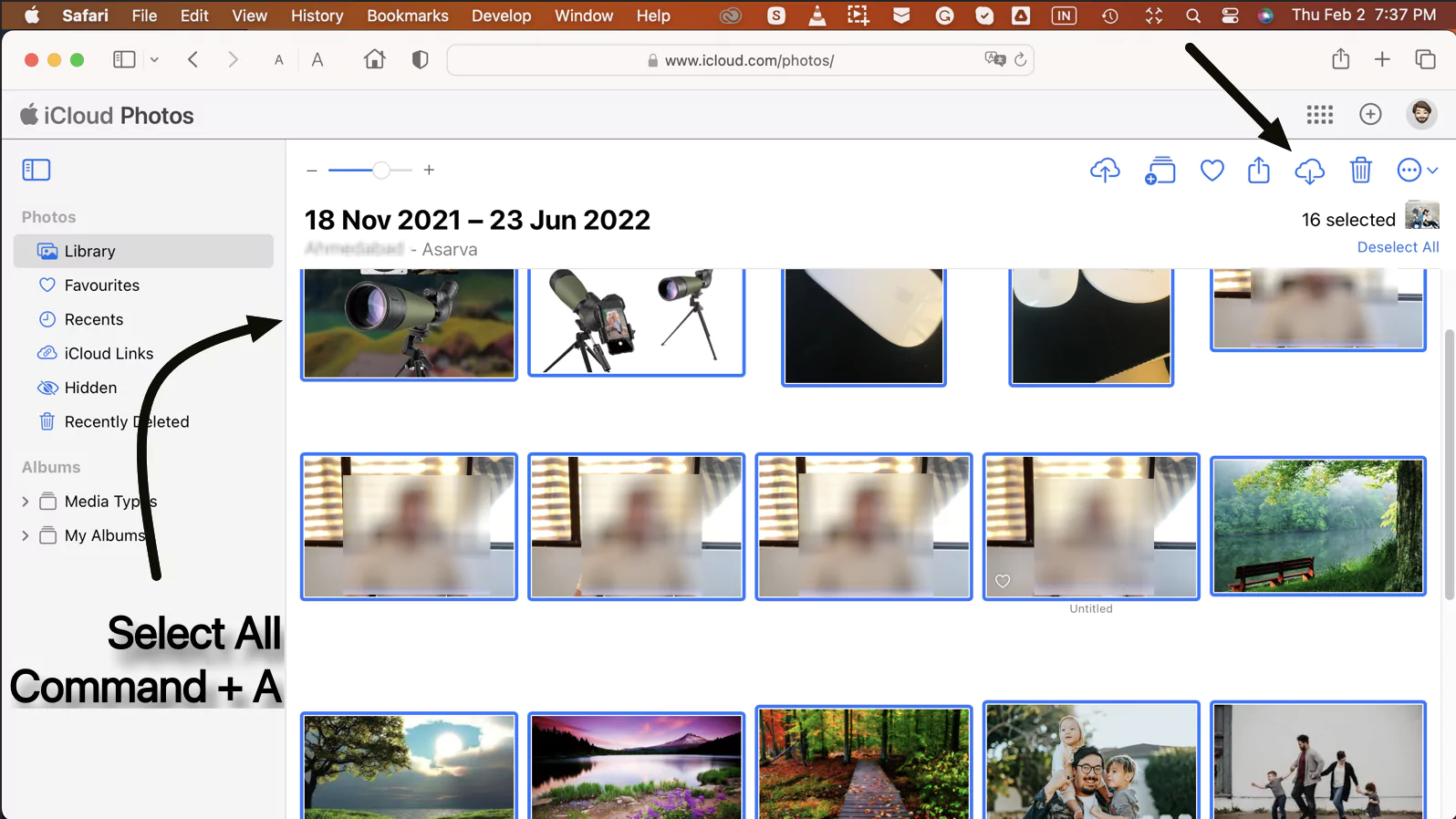Select the two tripod scopes photo

pyautogui.click(x=636, y=321)
